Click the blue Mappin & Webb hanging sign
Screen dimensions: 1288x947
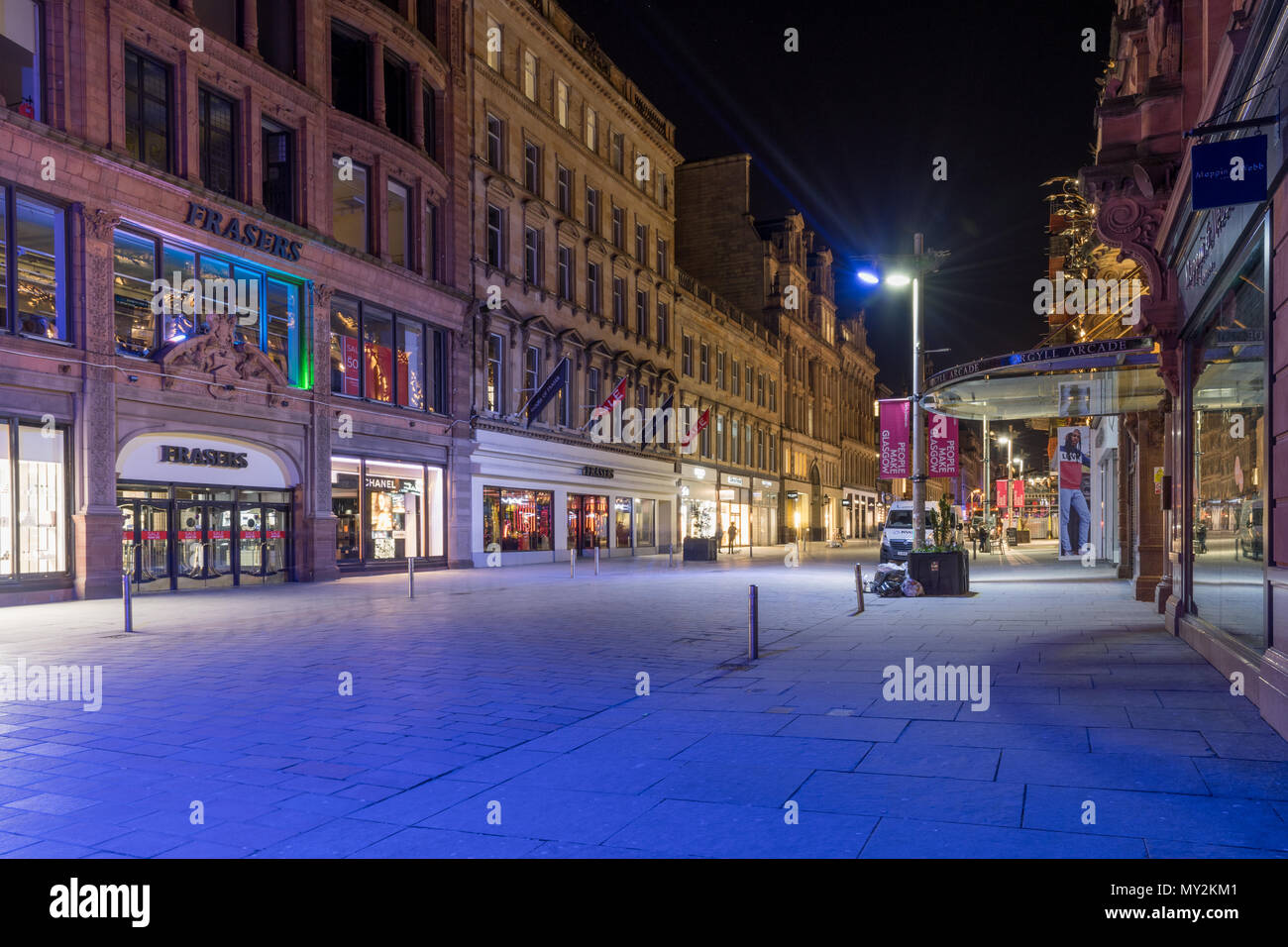click(1229, 172)
